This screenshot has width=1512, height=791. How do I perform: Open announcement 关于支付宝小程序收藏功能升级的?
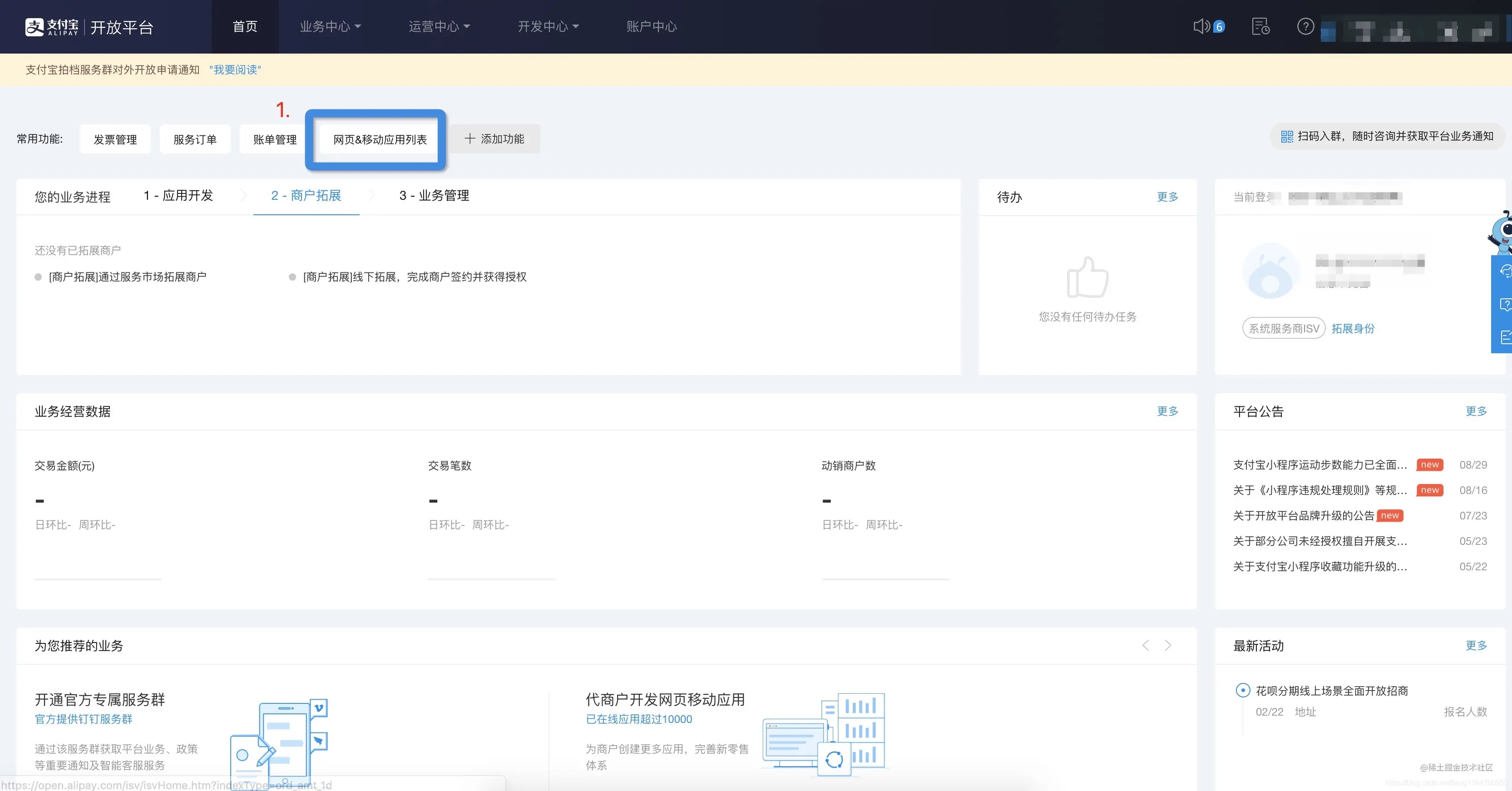[x=1319, y=566]
